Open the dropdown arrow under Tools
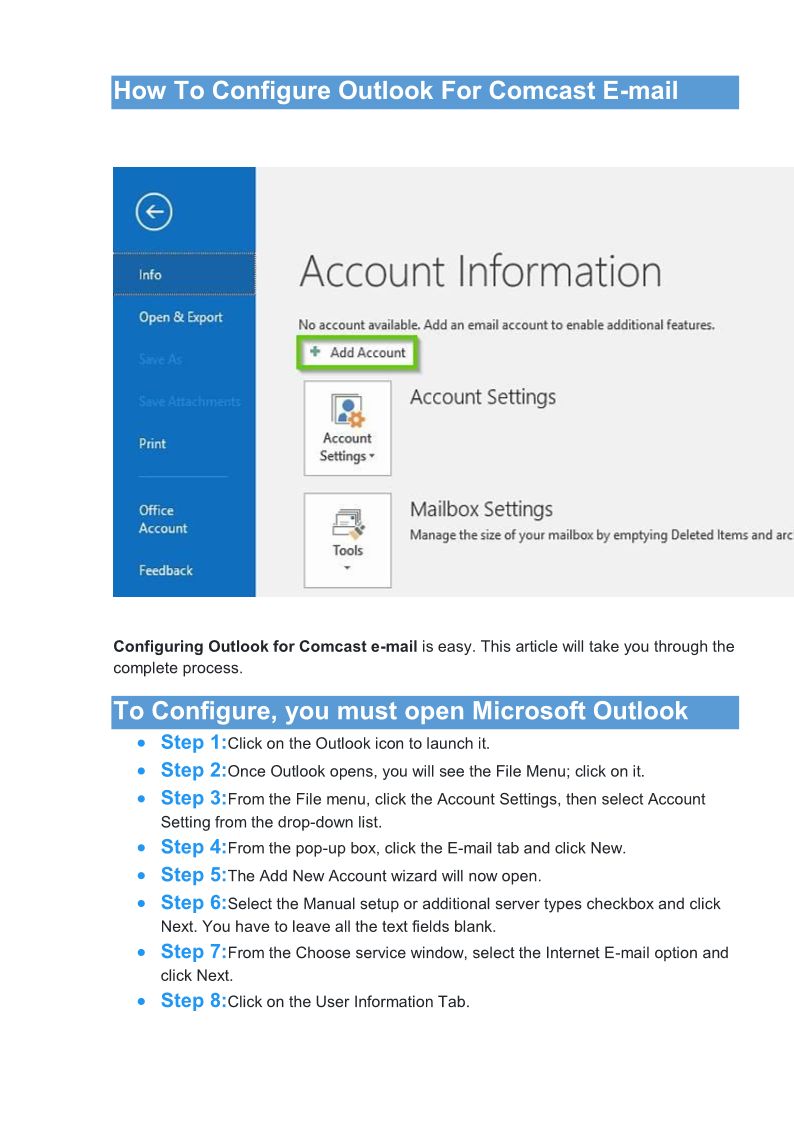Image resolution: width=794 pixels, height=1123 pixels. [347, 568]
